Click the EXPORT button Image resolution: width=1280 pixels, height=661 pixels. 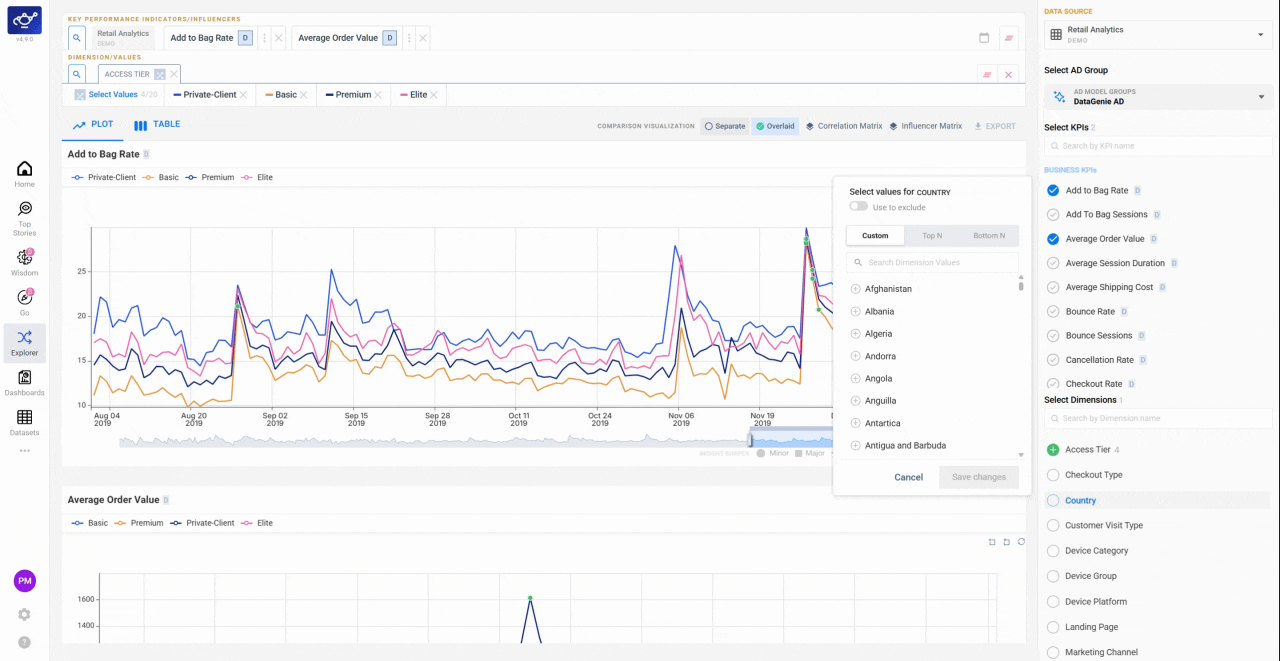pyautogui.click(x=994, y=126)
